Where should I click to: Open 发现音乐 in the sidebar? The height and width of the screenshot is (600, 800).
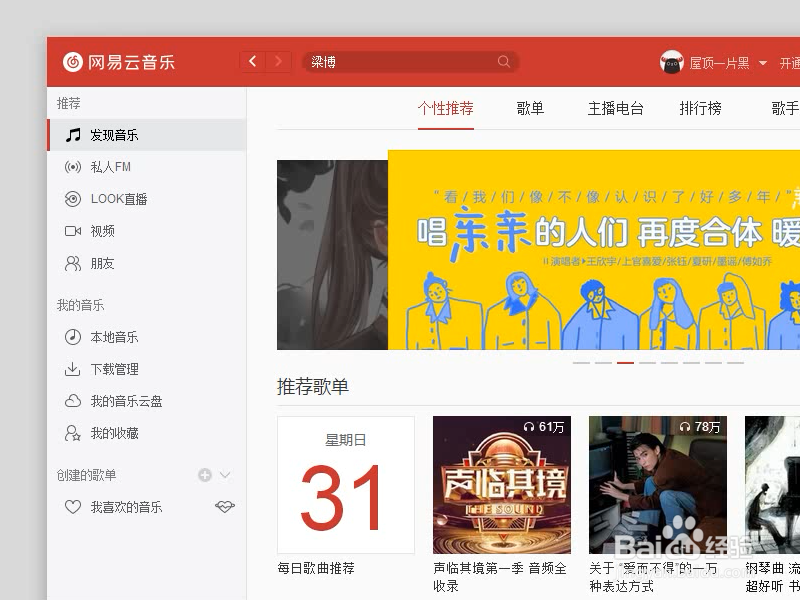click(147, 135)
